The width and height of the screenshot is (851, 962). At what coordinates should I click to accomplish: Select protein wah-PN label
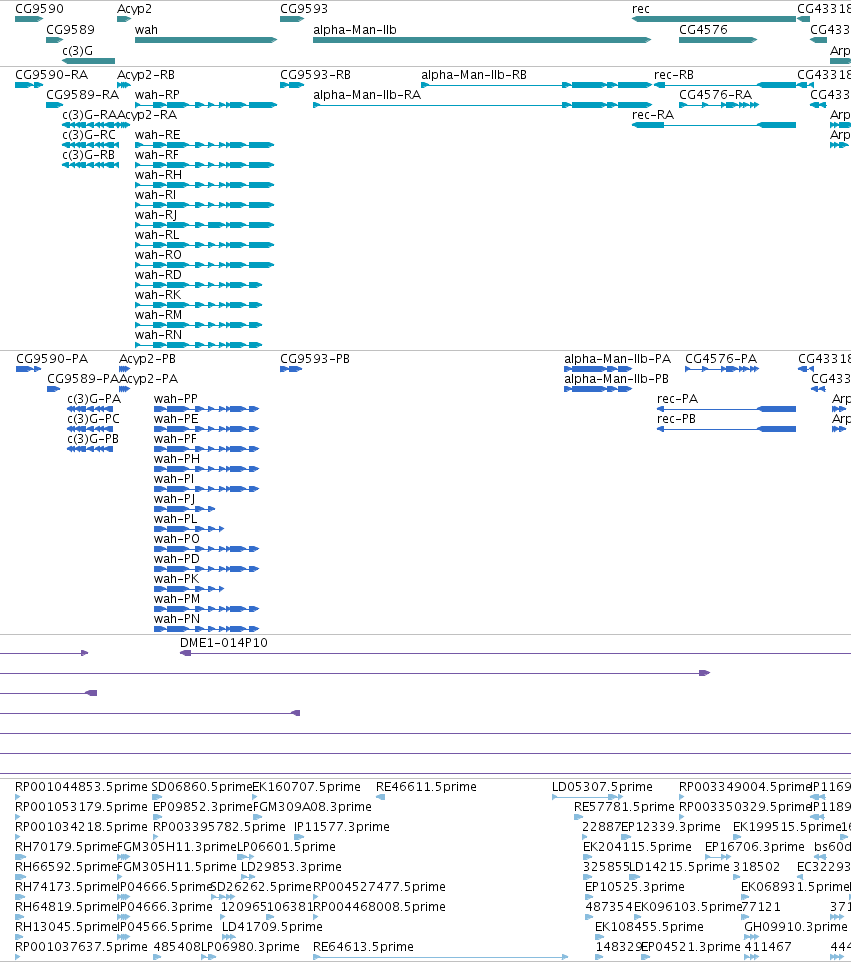(x=177, y=619)
